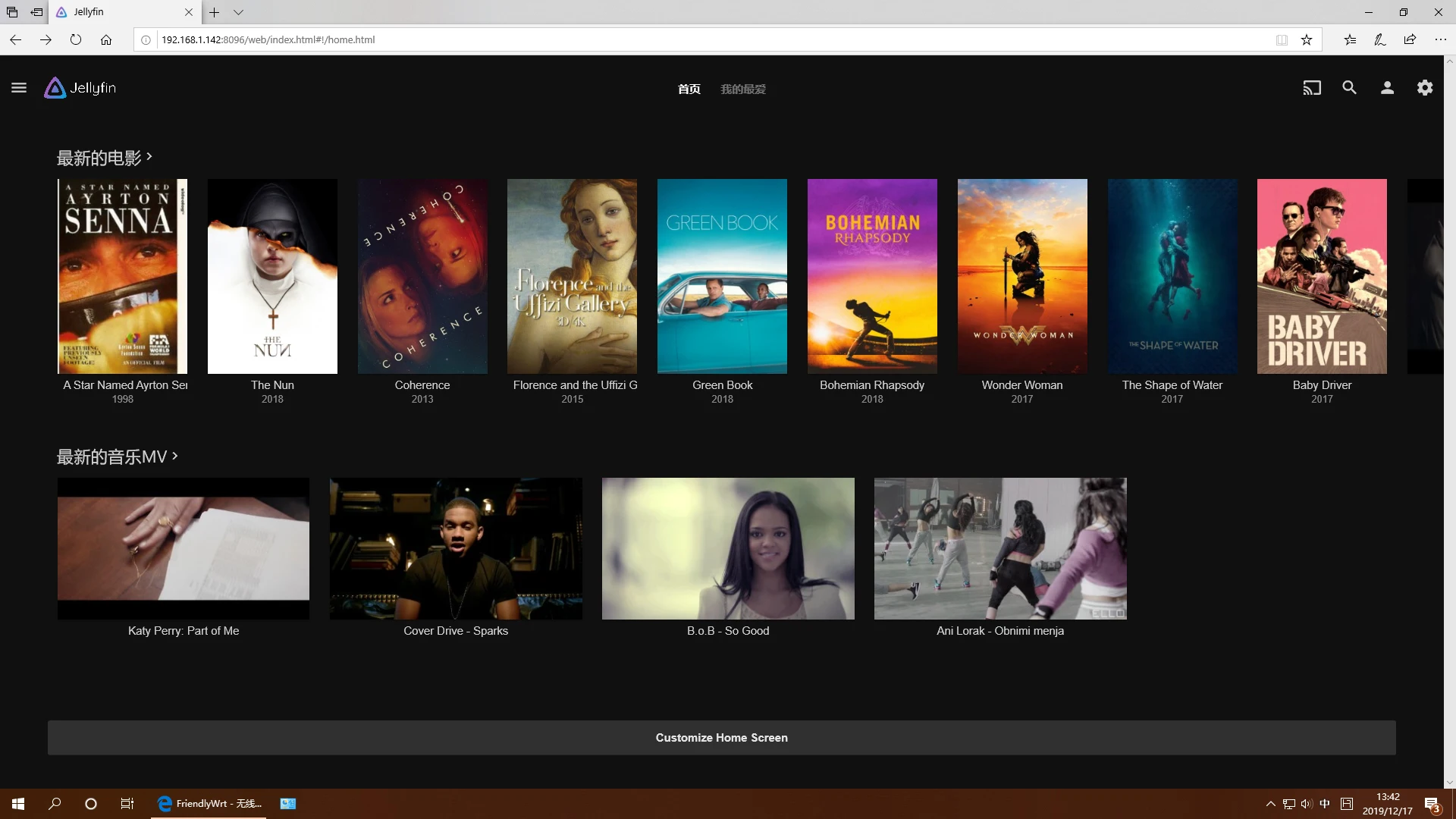Open The Shape of Water poster
Image resolution: width=1456 pixels, height=819 pixels.
point(1172,276)
